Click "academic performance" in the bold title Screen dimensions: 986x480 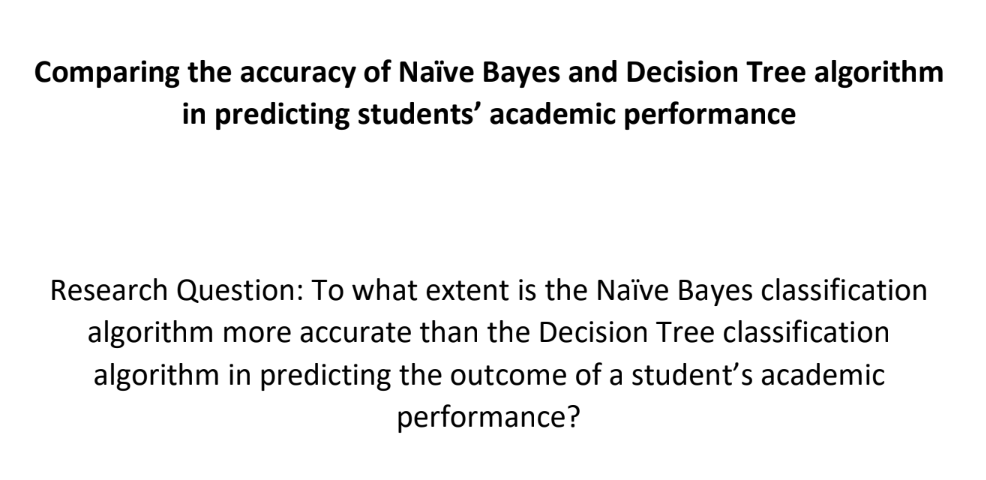pos(643,115)
